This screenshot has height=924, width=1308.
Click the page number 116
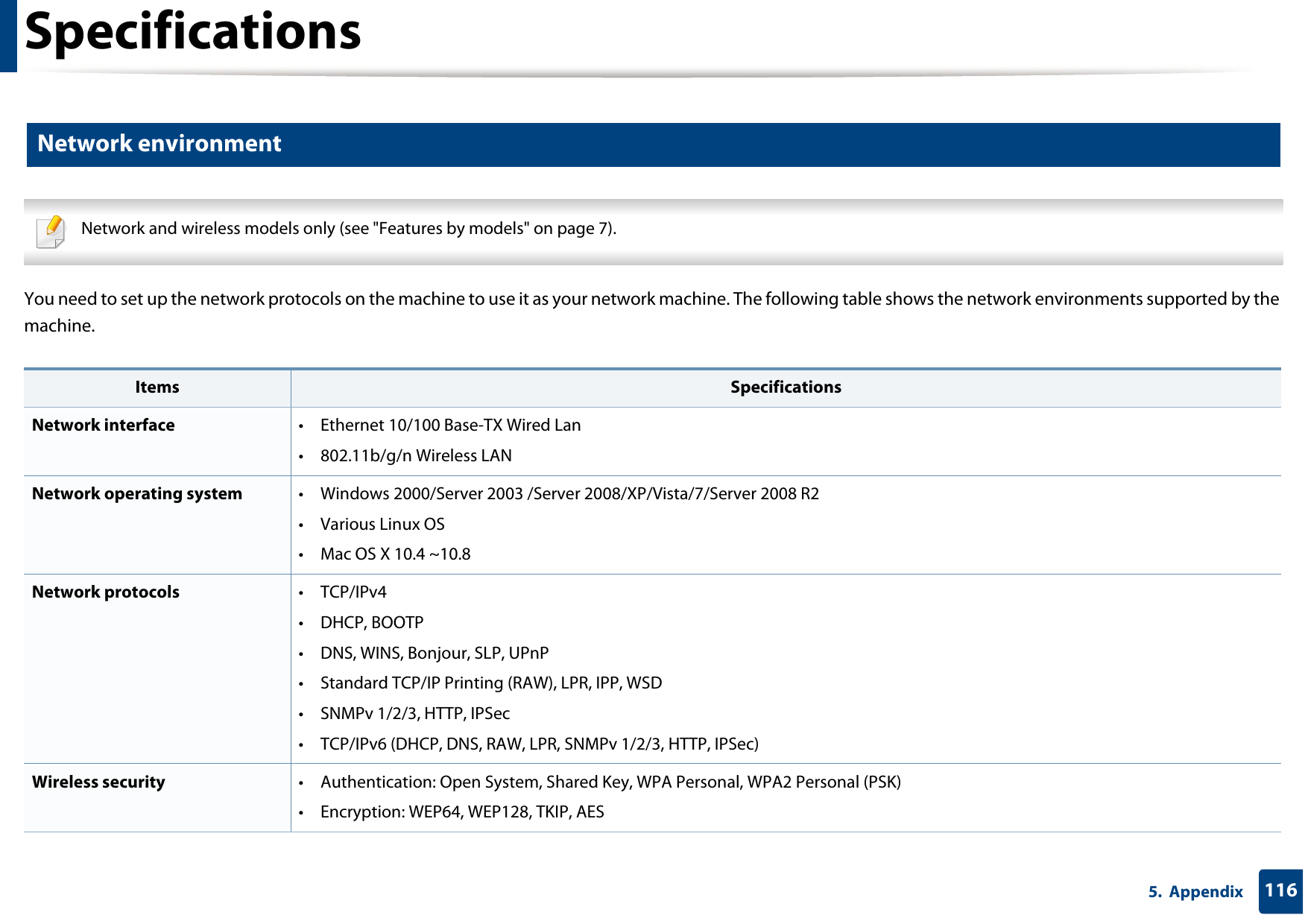(1278, 891)
